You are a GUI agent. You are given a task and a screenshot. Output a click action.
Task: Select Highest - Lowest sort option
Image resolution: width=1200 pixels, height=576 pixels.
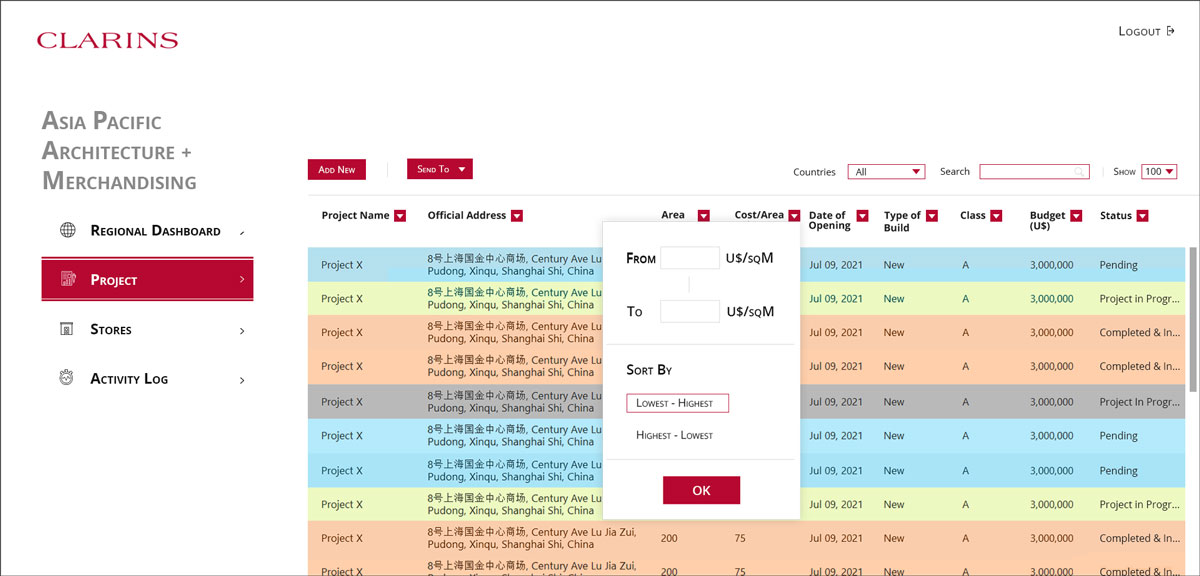[x=675, y=435]
